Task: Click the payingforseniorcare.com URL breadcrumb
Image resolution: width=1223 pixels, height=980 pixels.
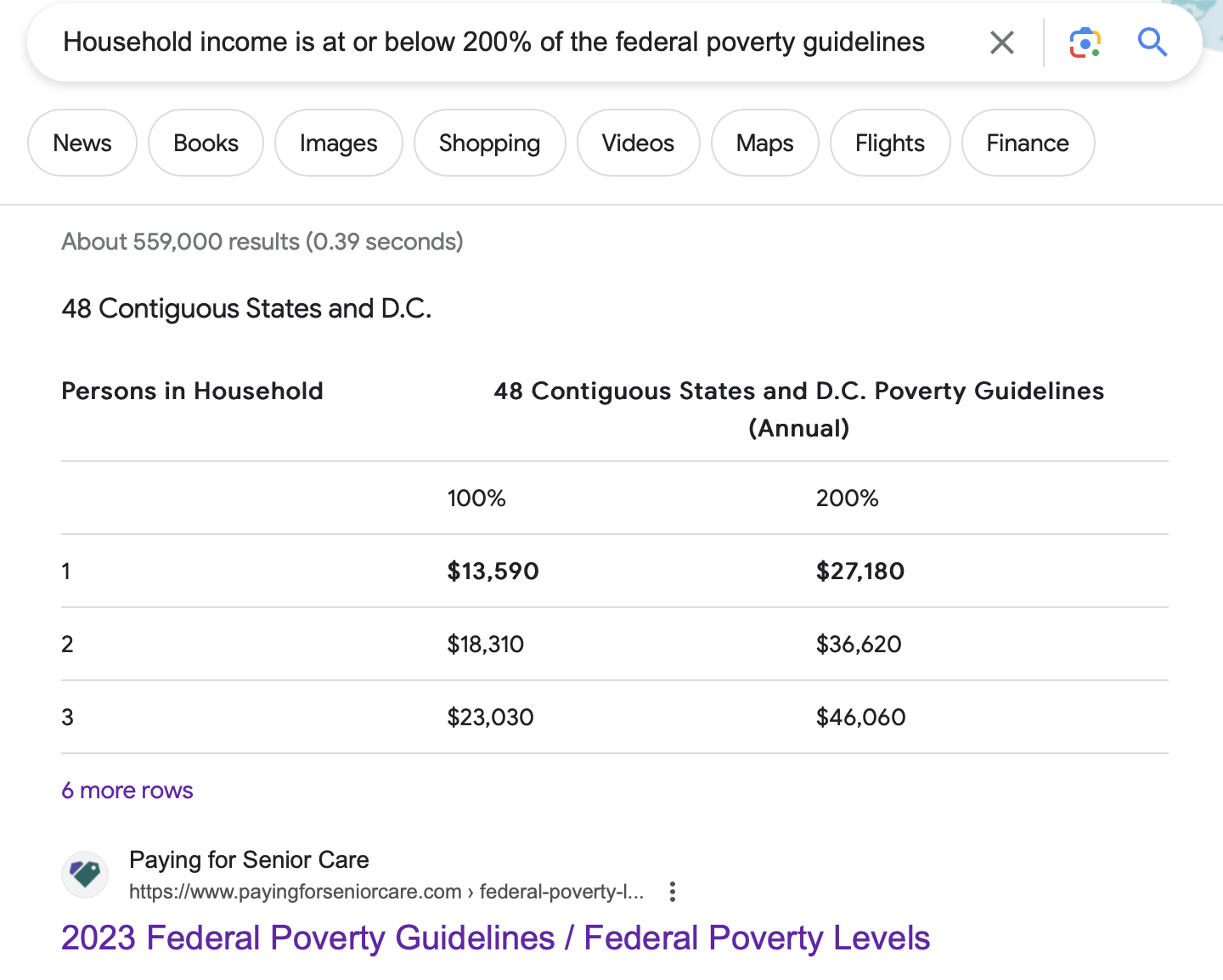Action: [x=386, y=892]
